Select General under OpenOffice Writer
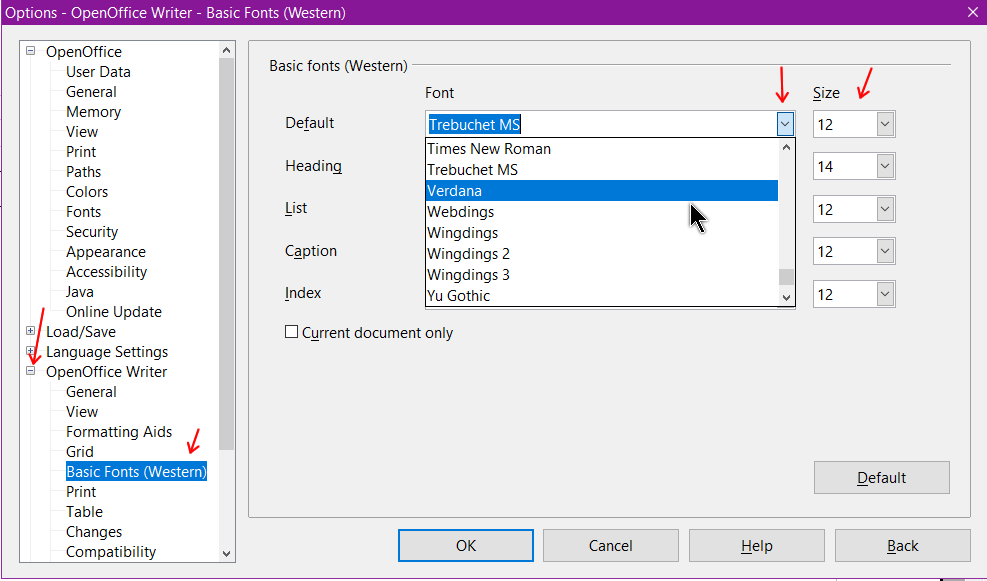The height and width of the screenshot is (581, 987). tap(91, 392)
